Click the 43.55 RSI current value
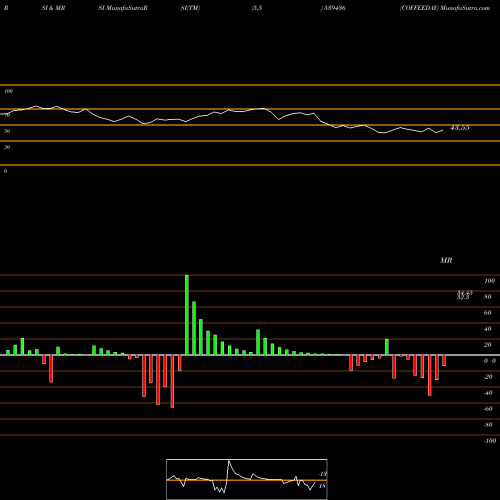This screenshot has height=500, width=500. pyautogui.click(x=460, y=128)
